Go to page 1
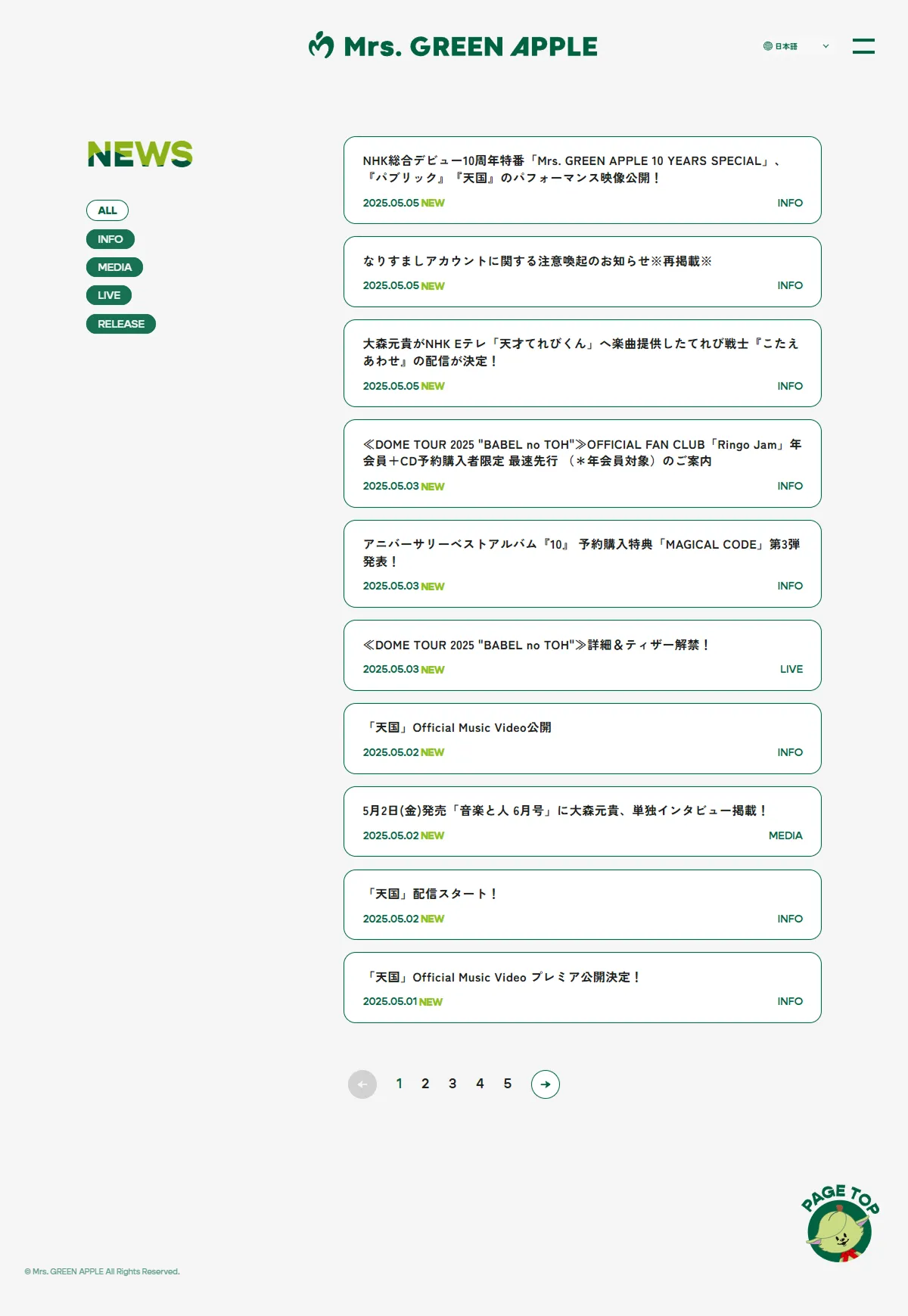908x1316 pixels. pos(399,1084)
